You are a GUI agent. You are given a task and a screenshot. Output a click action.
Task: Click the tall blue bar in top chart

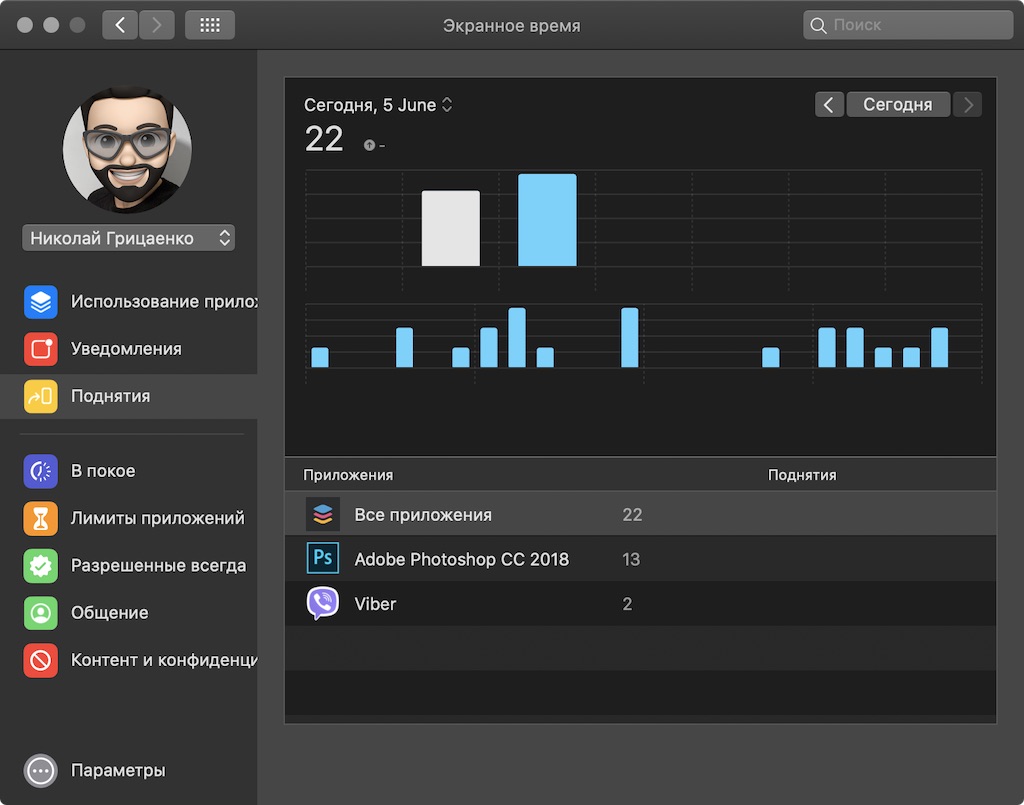tap(547, 219)
